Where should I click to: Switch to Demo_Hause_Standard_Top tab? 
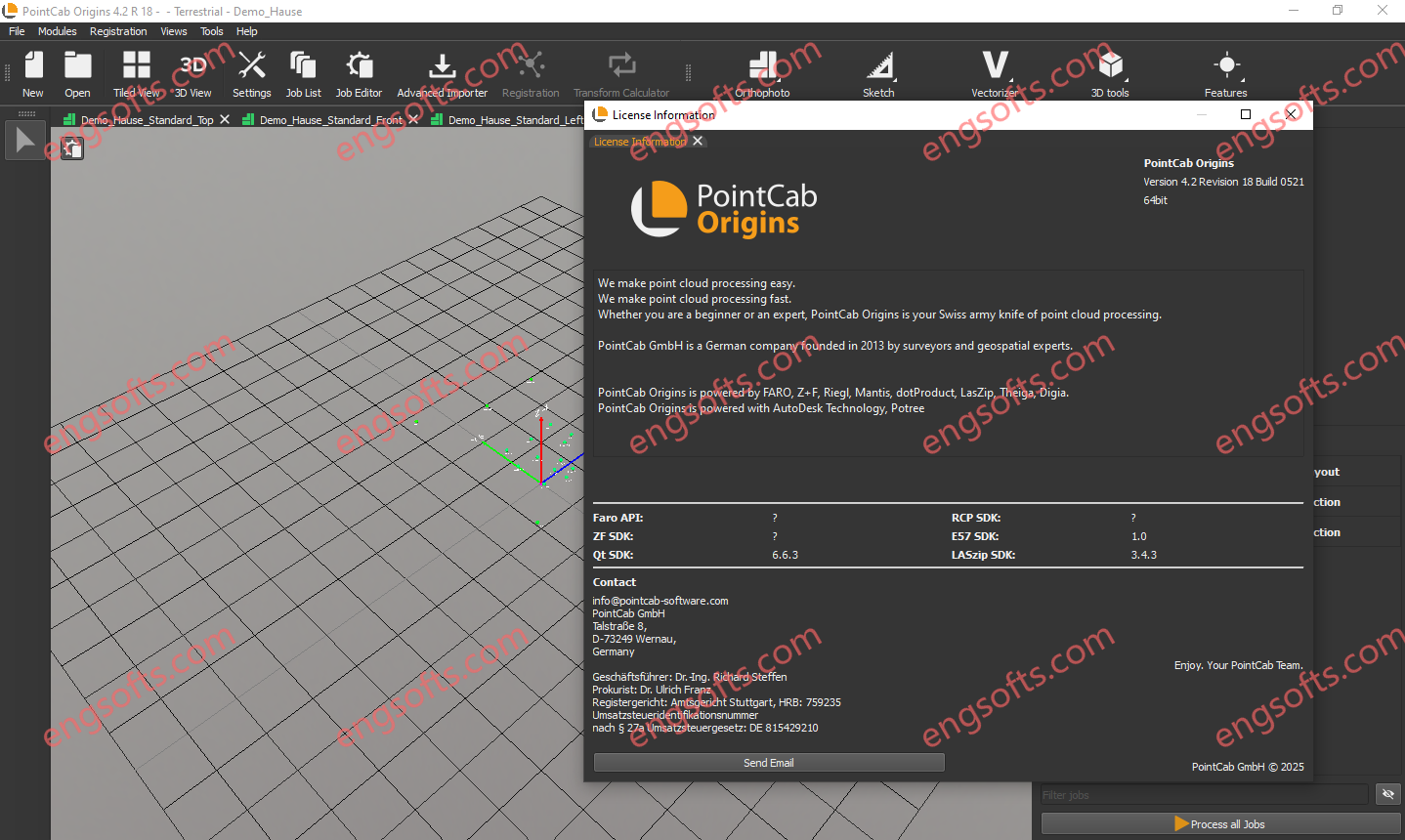click(x=147, y=119)
